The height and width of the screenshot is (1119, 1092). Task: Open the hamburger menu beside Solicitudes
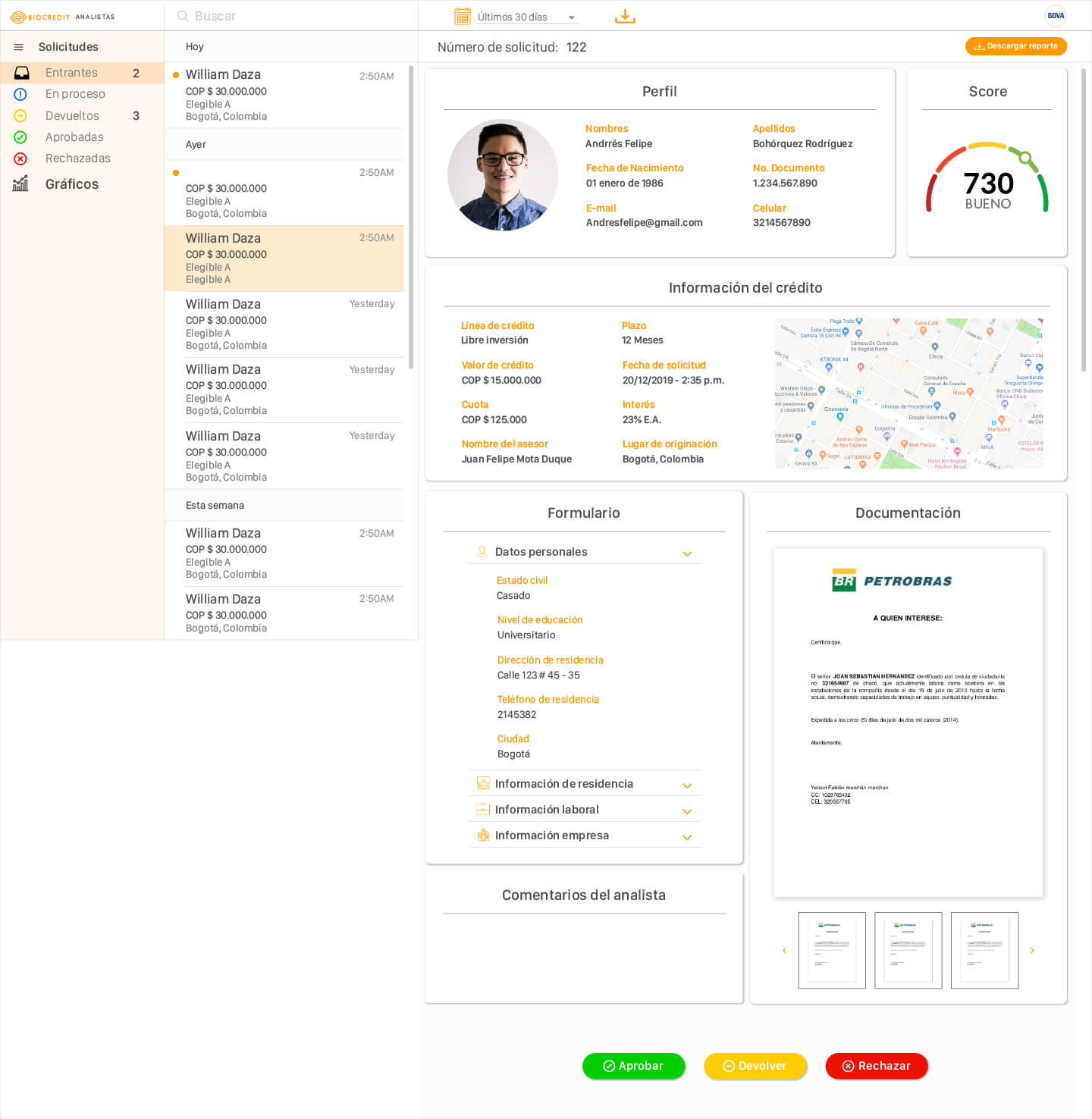point(19,47)
